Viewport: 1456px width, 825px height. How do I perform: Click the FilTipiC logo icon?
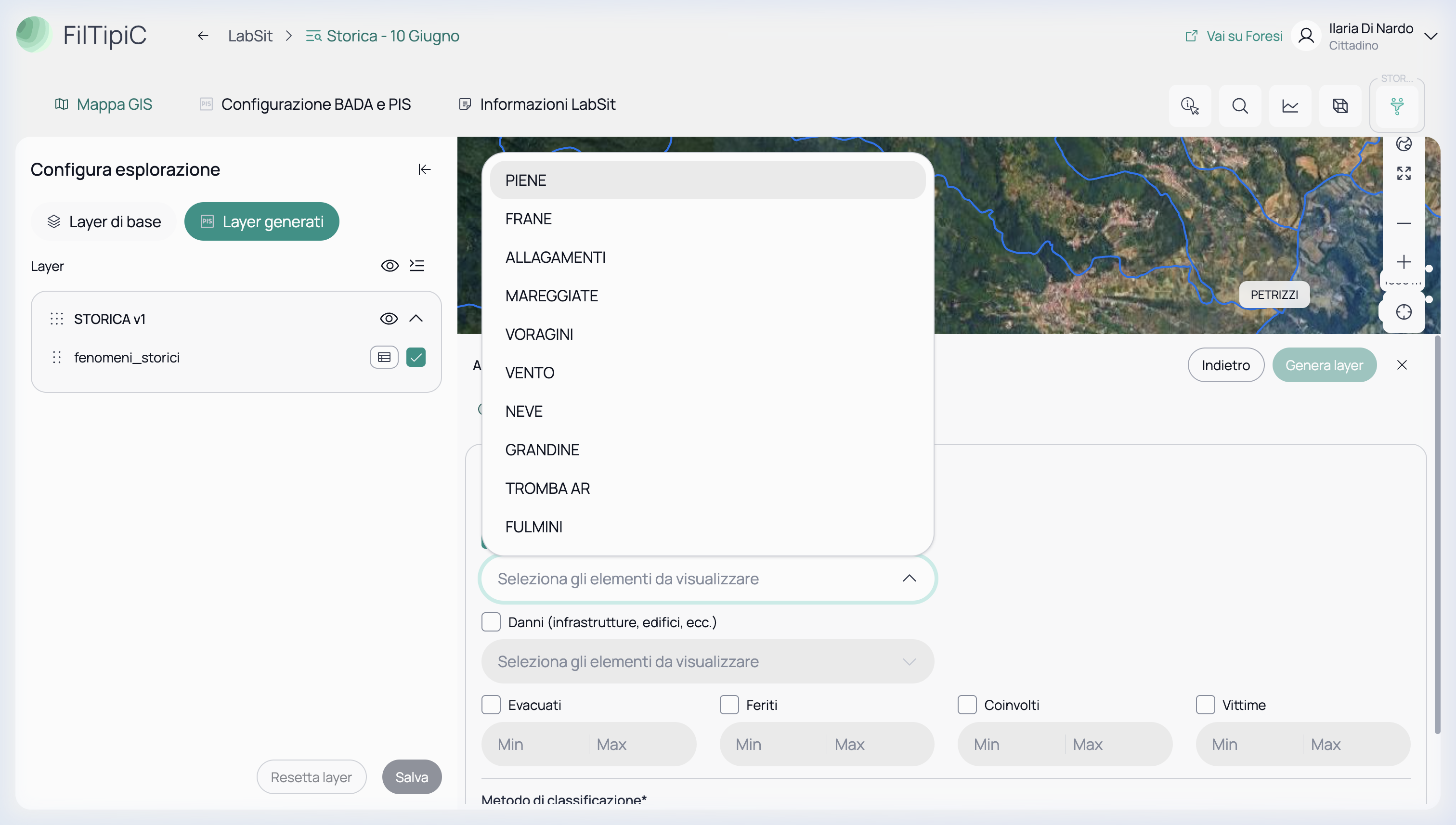[x=33, y=35]
